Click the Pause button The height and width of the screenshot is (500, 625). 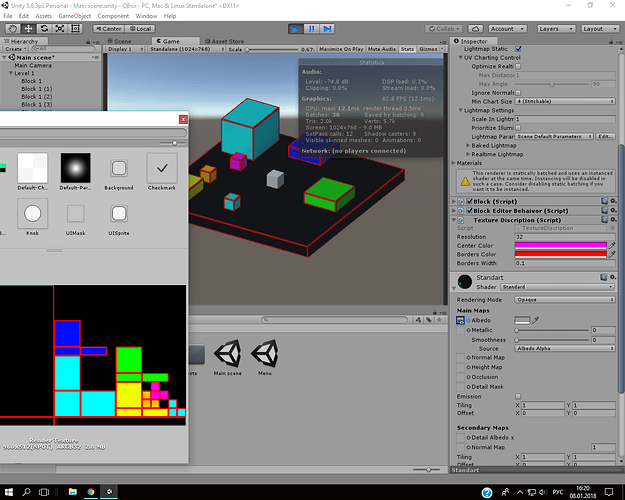pos(311,29)
